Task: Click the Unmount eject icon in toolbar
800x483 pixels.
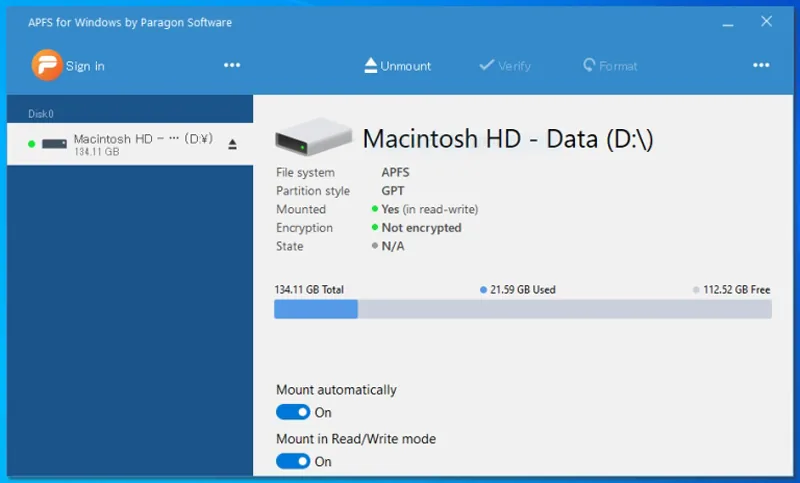Action: [371, 65]
